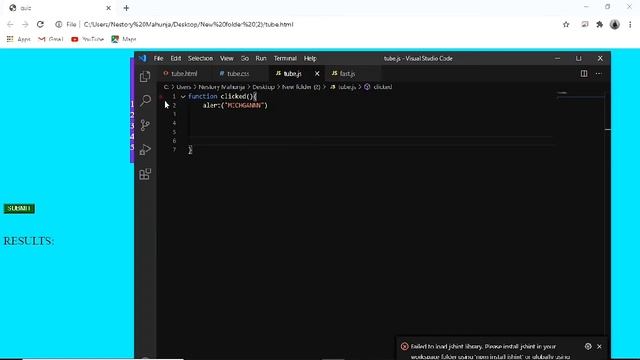Open the Chrome profile avatar

tap(615, 24)
